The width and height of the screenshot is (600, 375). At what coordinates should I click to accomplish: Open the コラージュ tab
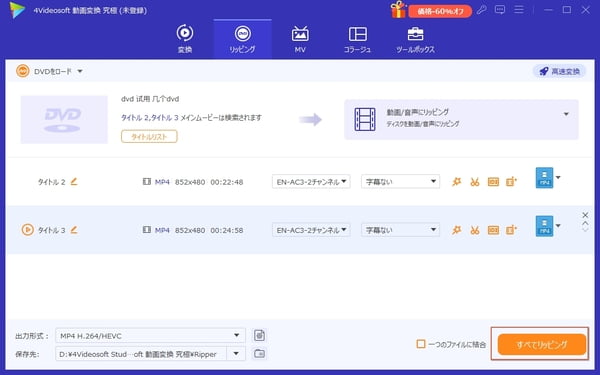357,39
